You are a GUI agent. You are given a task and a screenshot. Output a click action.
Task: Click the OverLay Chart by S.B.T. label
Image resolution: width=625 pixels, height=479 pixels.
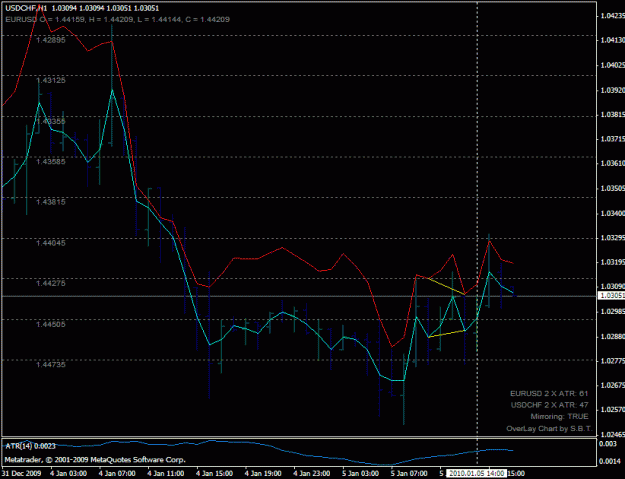tap(549, 429)
